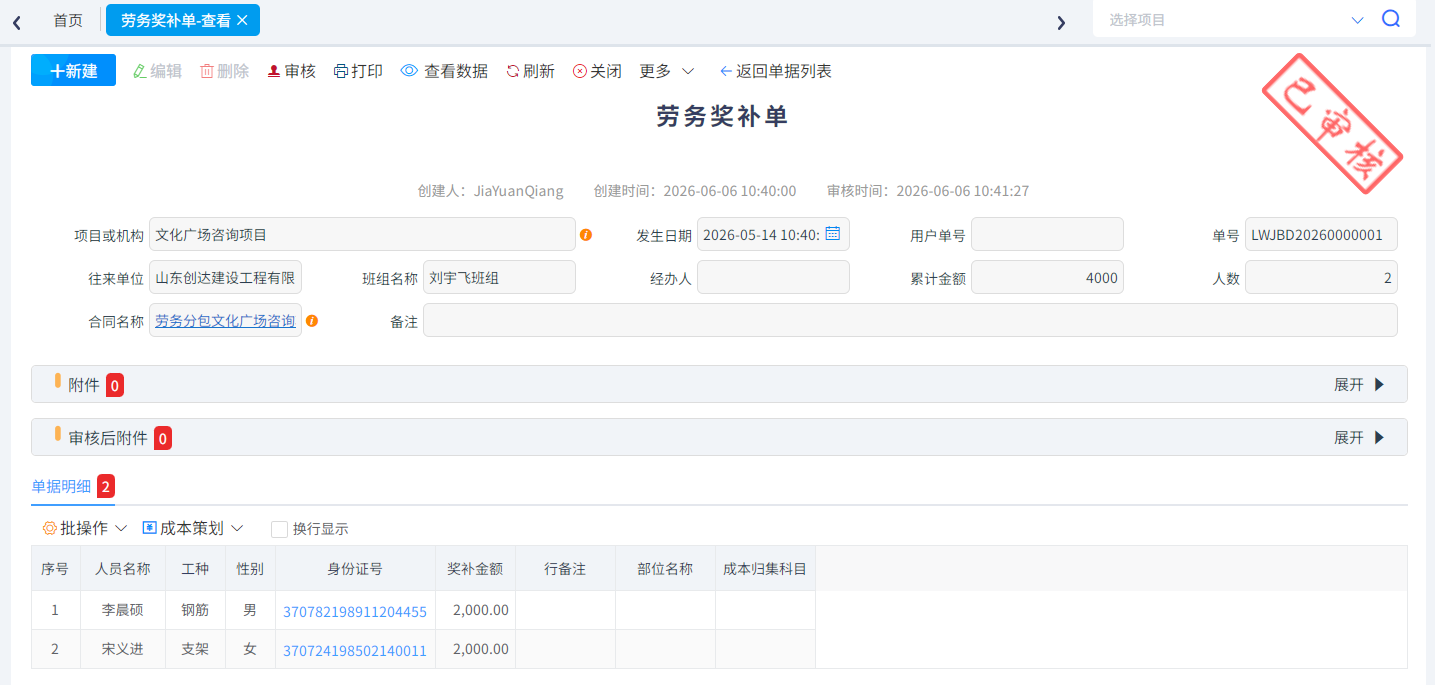Click the 奖补金额 column header
This screenshot has height=685, width=1435.
(475, 569)
